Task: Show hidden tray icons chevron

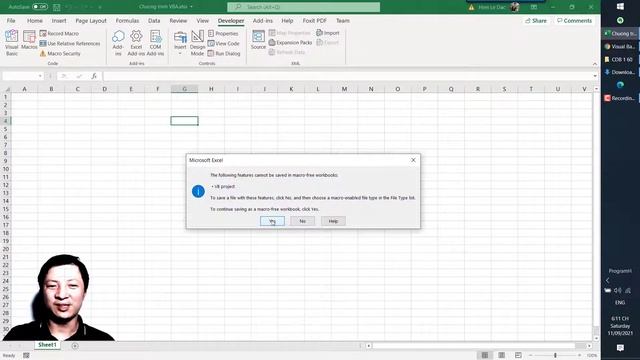Action: pyautogui.click(x=607, y=280)
